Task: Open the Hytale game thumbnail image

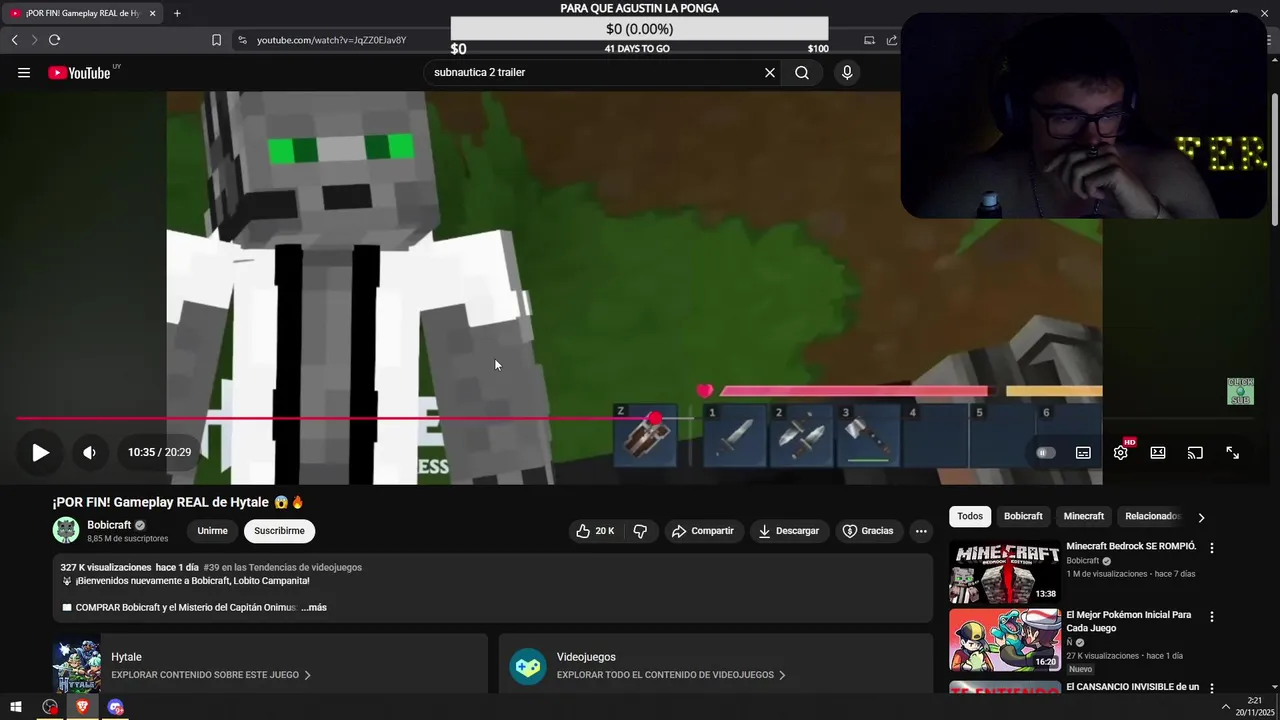Action: click(x=77, y=666)
